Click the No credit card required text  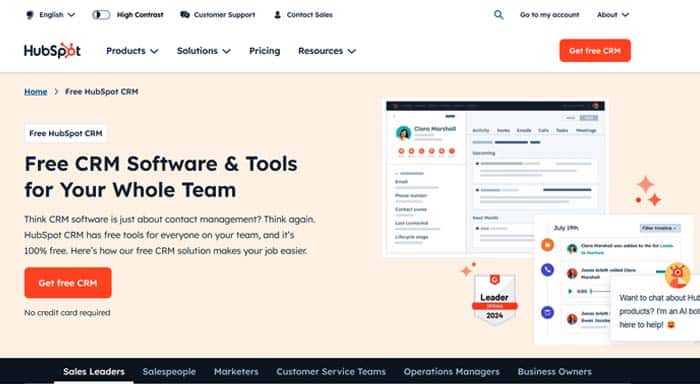[67, 313]
